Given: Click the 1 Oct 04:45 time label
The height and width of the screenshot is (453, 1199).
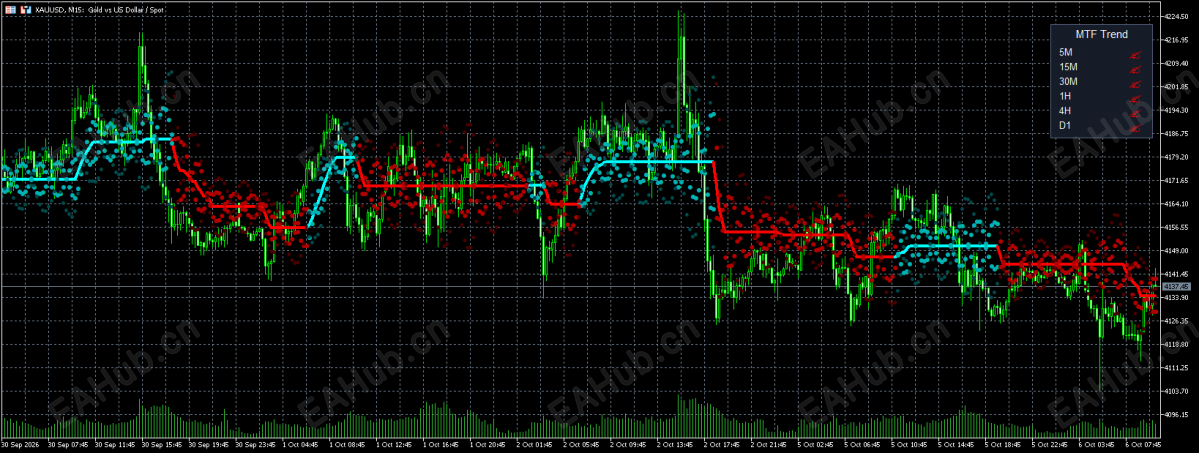Looking at the screenshot, I should (303, 444).
